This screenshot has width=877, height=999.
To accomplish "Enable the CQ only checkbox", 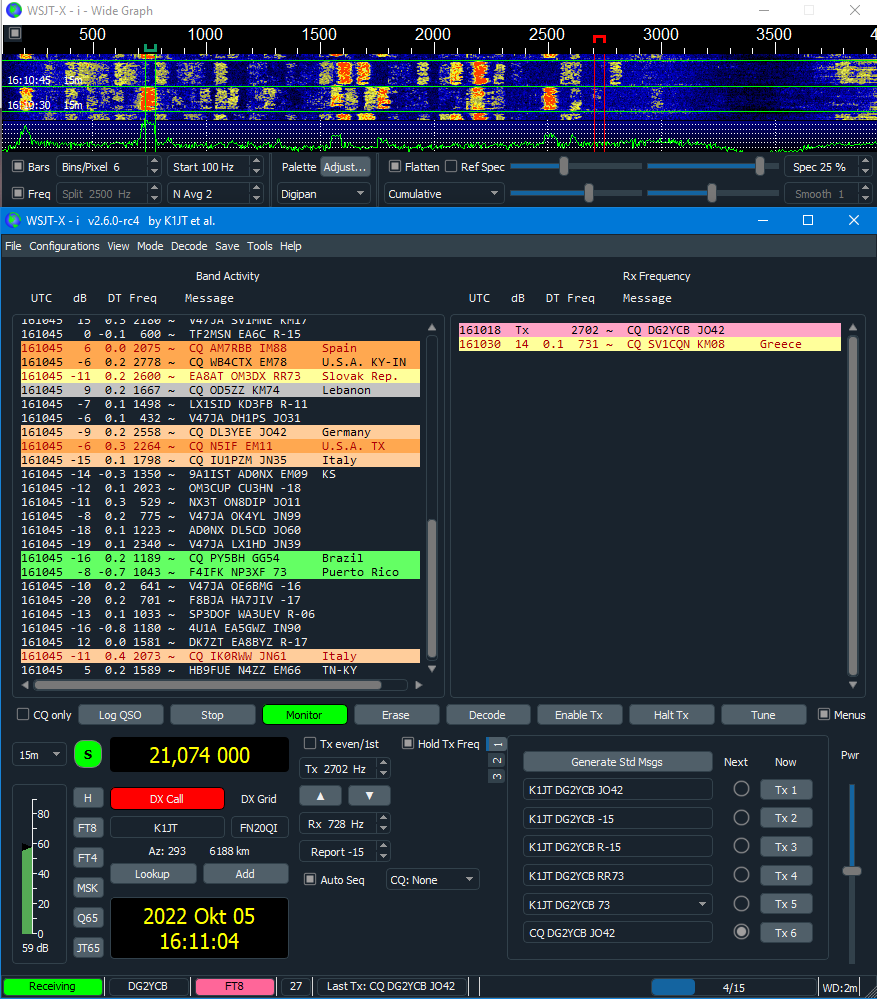I will (x=23, y=715).
